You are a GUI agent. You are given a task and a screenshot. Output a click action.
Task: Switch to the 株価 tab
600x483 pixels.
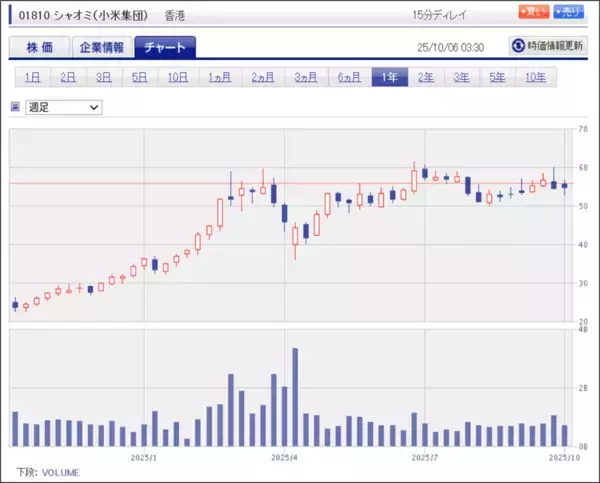[x=39, y=47]
